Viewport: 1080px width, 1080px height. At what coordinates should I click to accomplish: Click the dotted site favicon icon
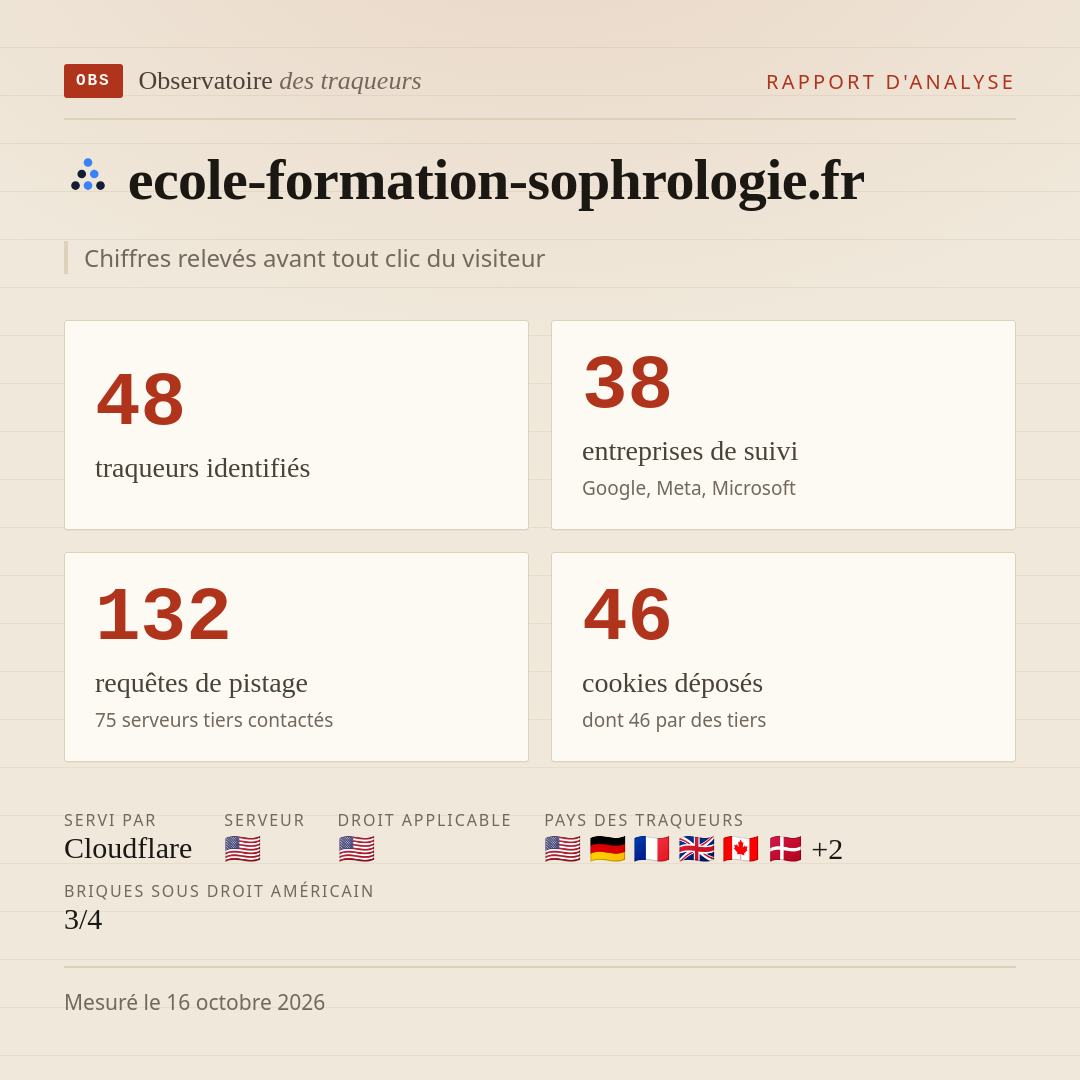88,175
